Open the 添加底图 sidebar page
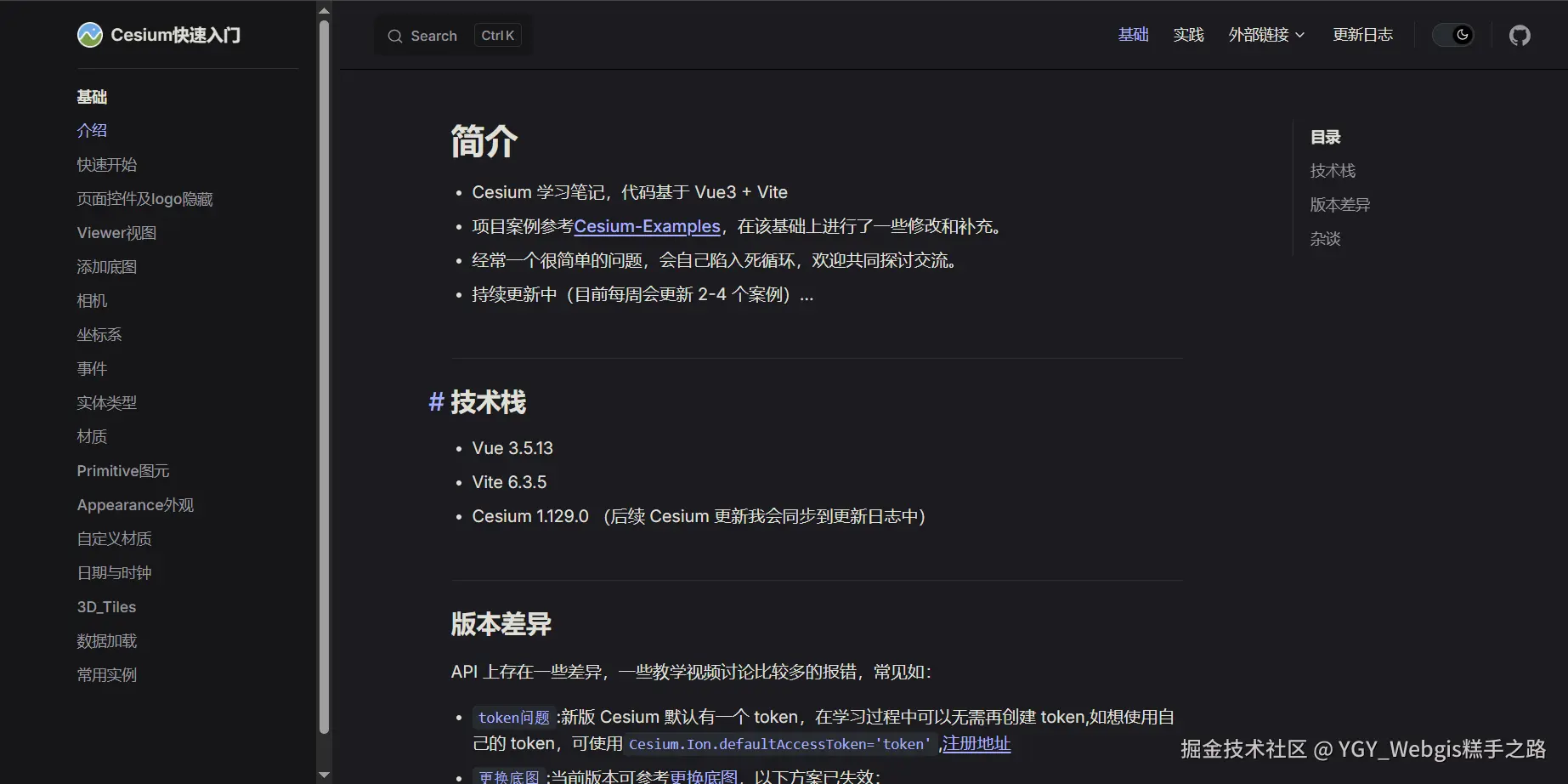Image resolution: width=1568 pixels, height=784 pixels. [107, 266]
